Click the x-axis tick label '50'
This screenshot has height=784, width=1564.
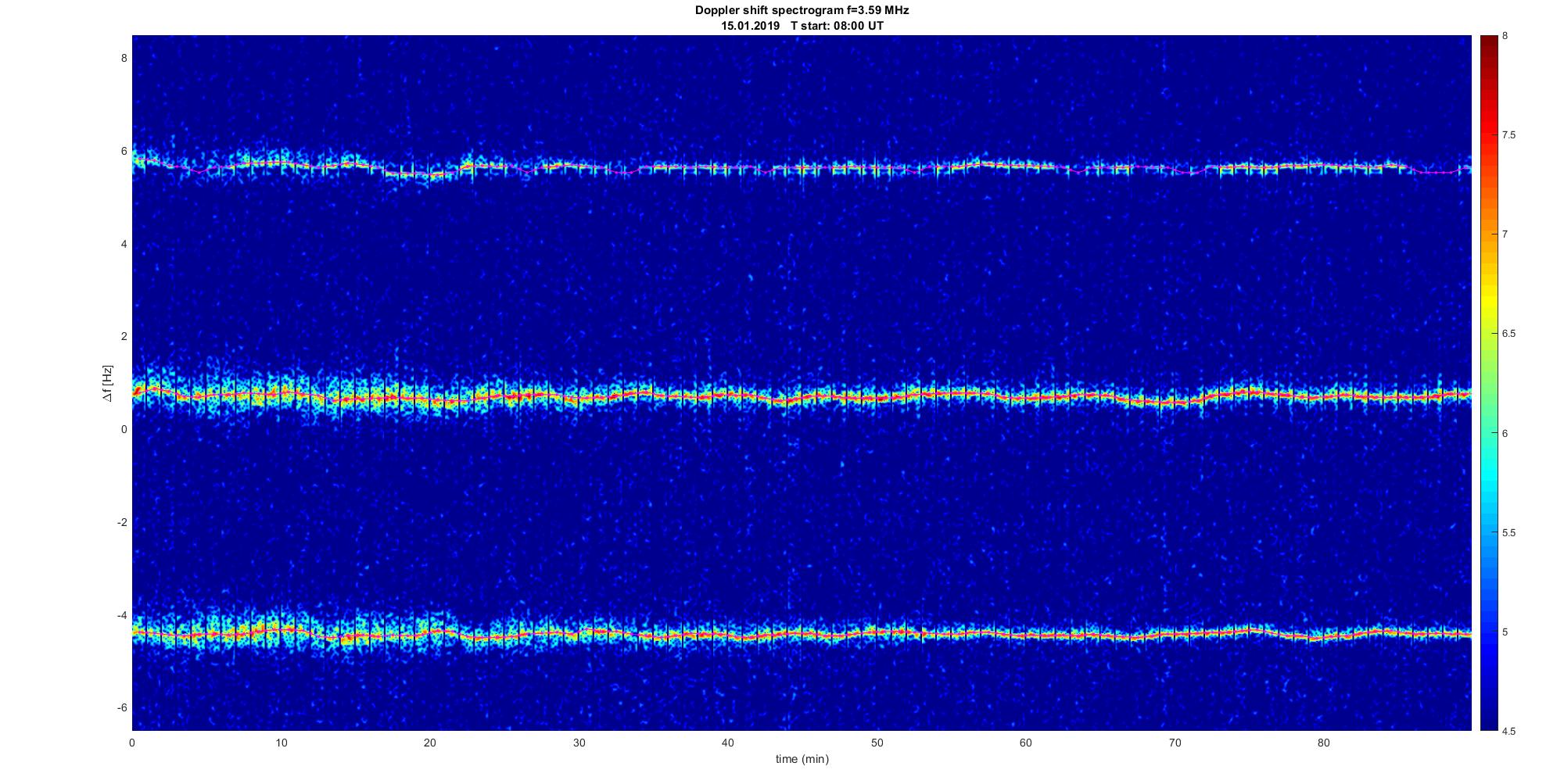click(877, 743)
